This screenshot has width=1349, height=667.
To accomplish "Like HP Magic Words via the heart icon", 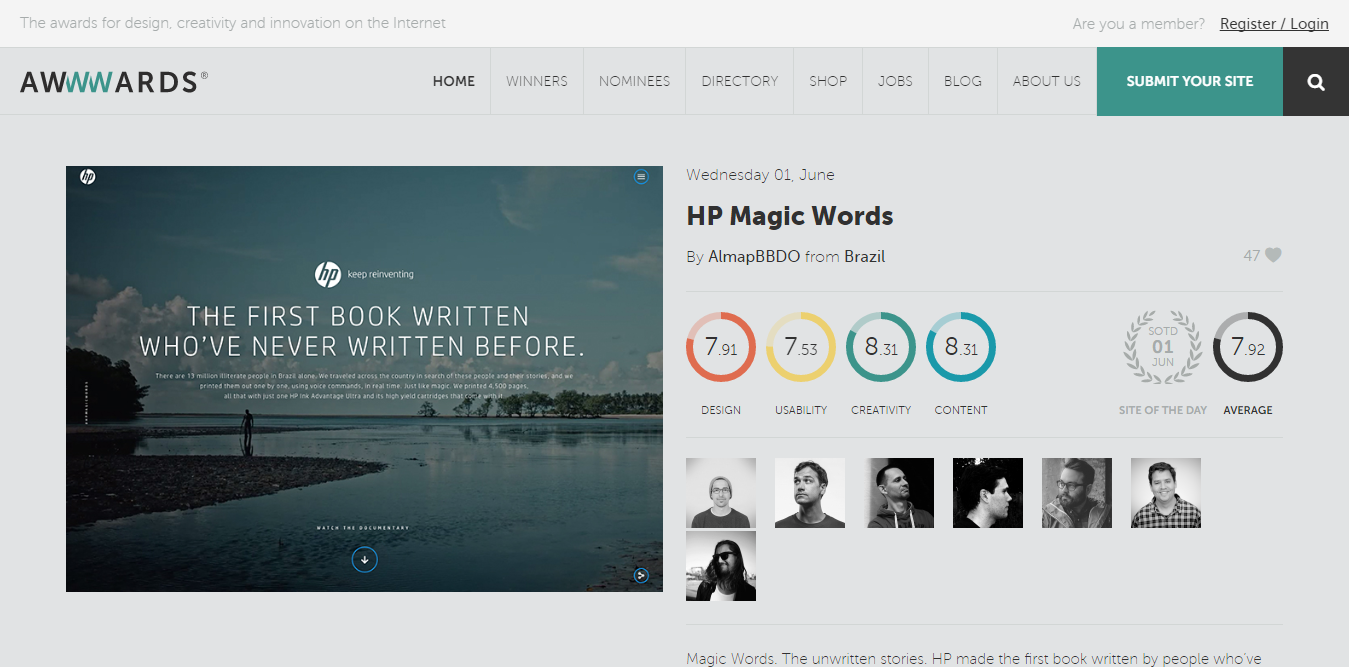I will 1274,255.
